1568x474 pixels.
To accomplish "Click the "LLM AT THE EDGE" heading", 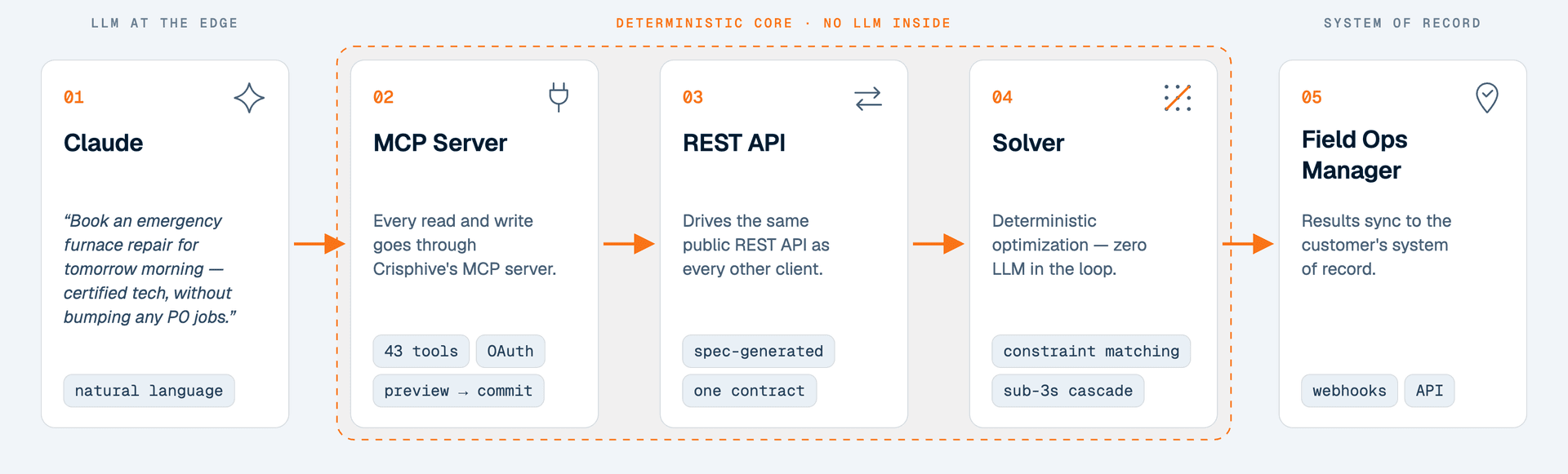I will pyautogui.click(x=164, y=23).
